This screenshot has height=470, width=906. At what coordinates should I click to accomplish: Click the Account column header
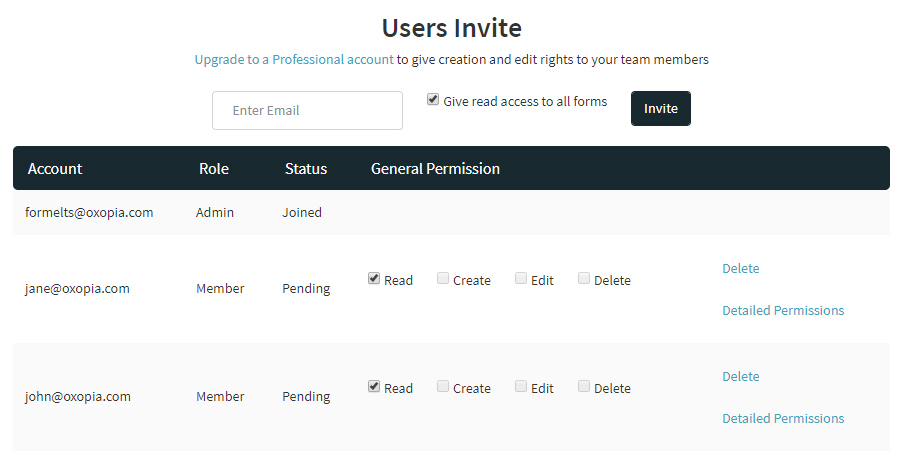pos(55,168)
